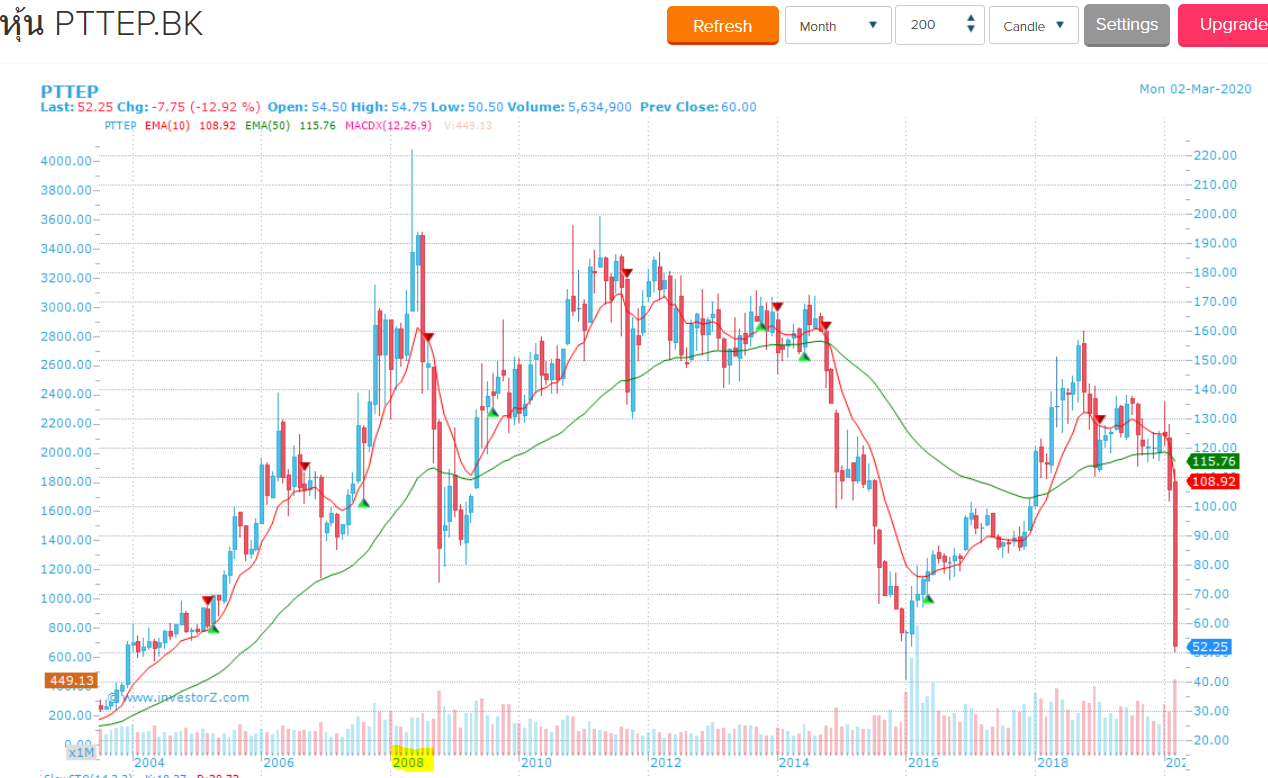
Task: Click the highlighted 2008 year label
Action: coord(410,763)
